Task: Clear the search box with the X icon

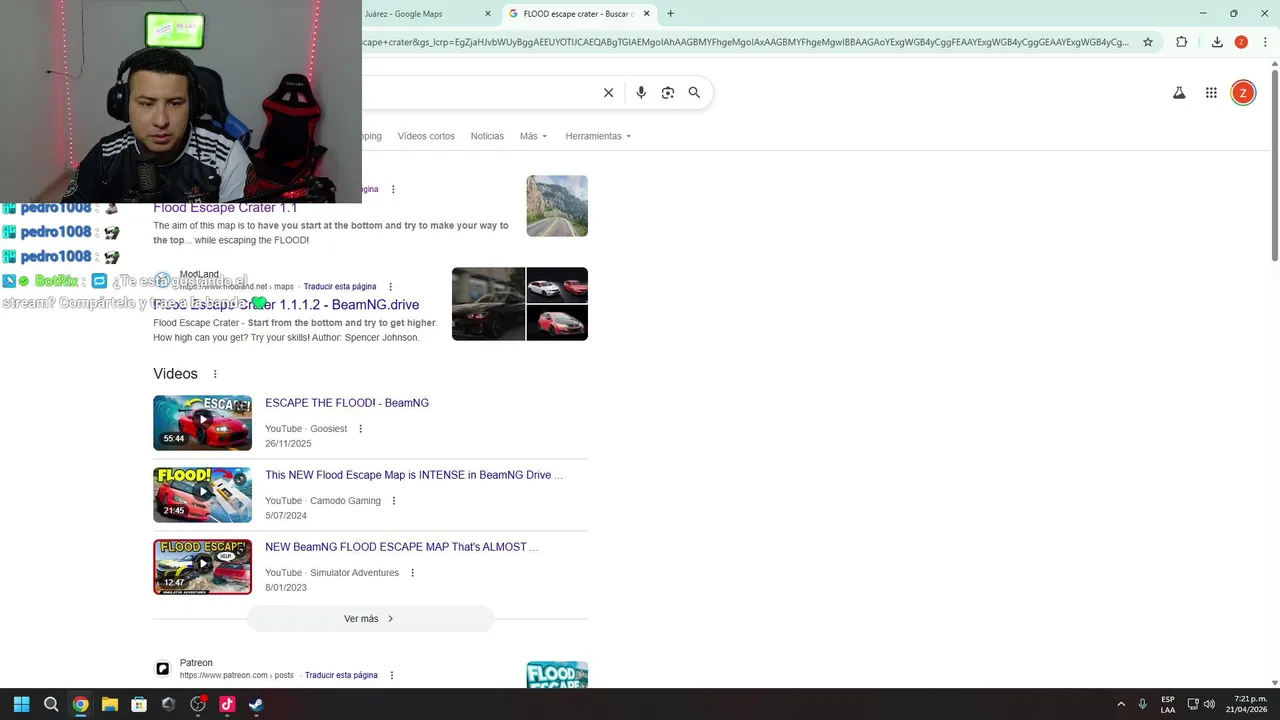Action: (608, 92)
